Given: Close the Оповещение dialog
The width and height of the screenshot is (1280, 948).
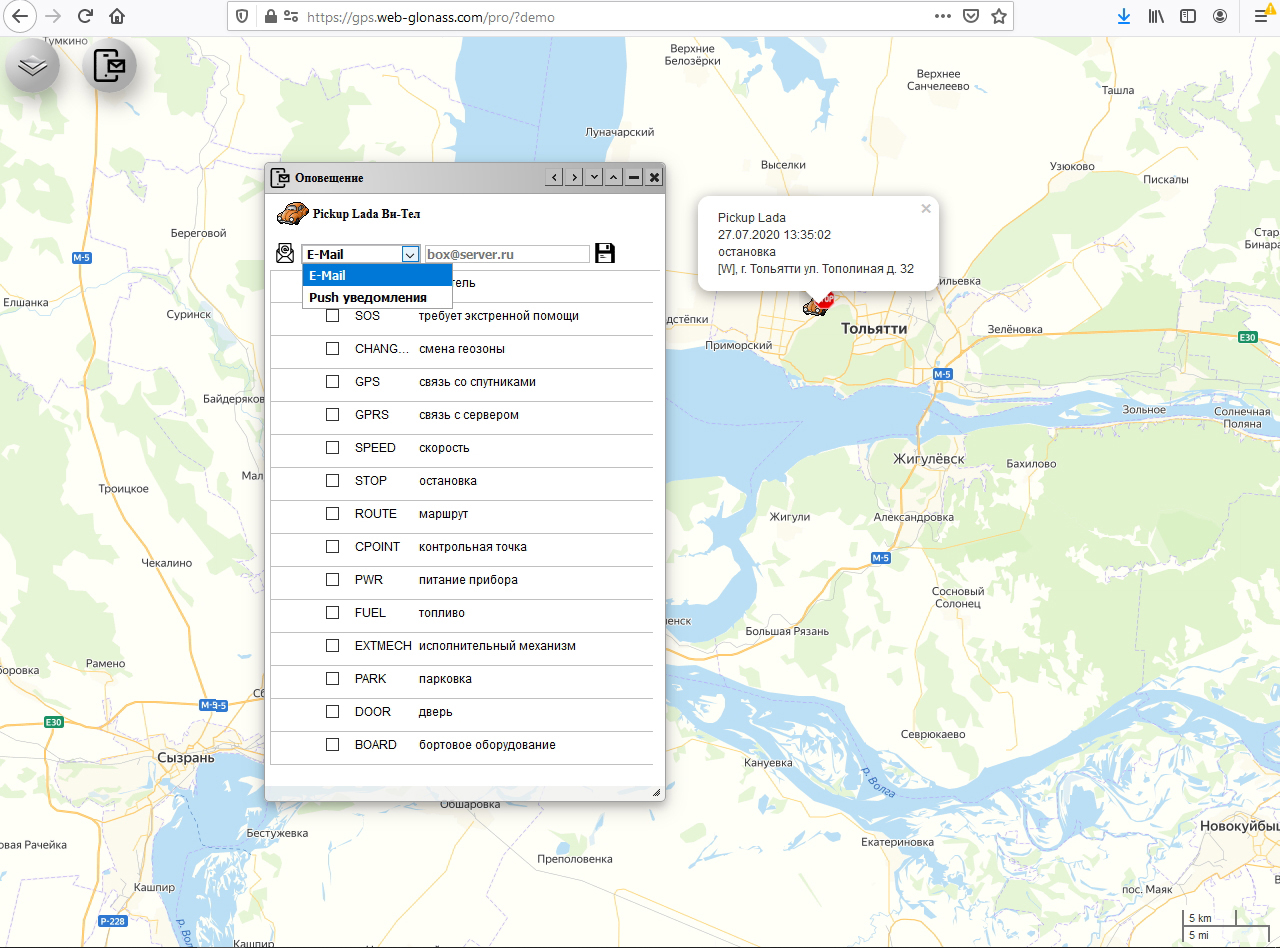Looking at the screenshot, I should [x=654, y=177].
